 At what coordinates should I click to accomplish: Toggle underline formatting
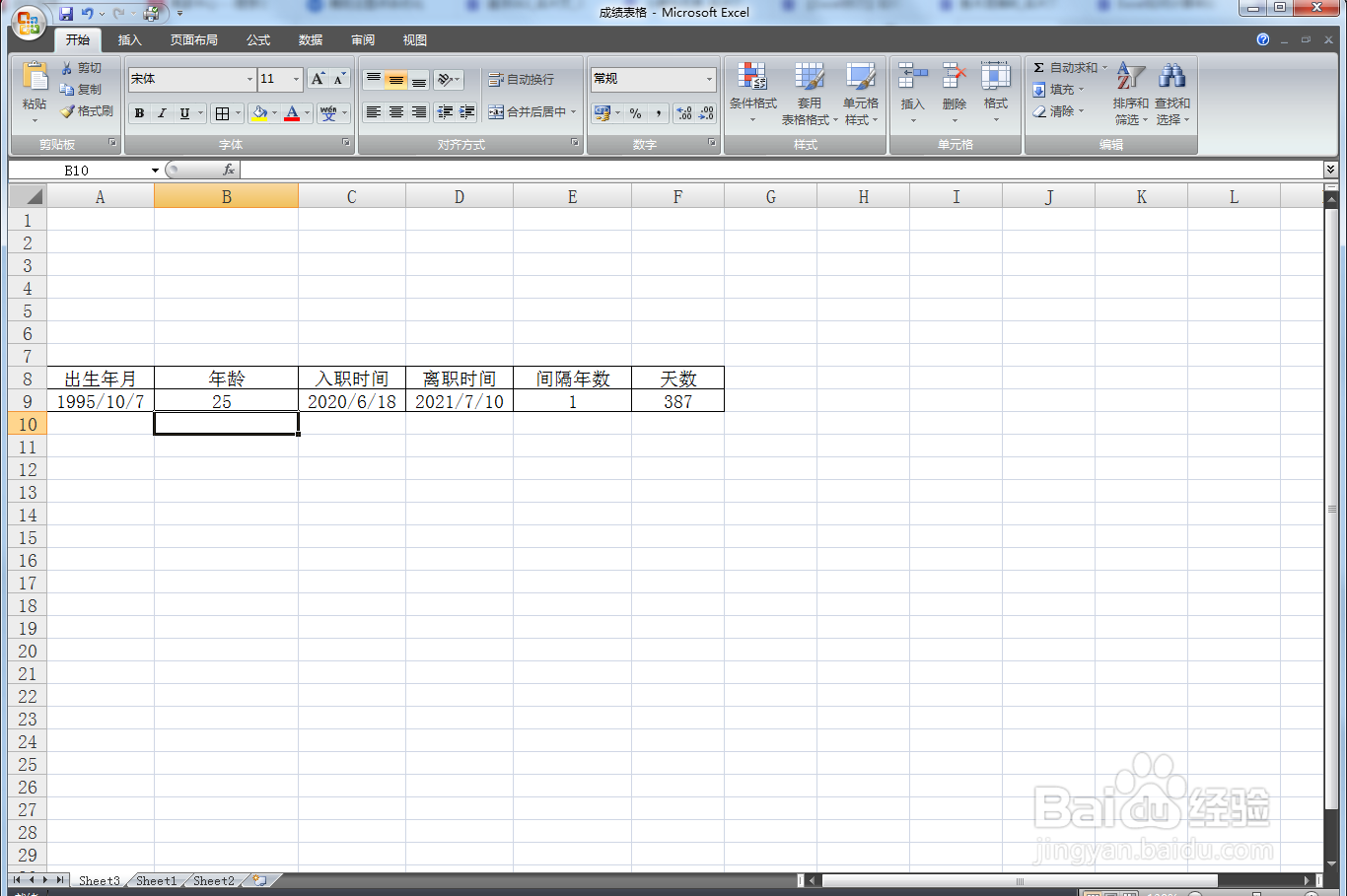[184, 113]
